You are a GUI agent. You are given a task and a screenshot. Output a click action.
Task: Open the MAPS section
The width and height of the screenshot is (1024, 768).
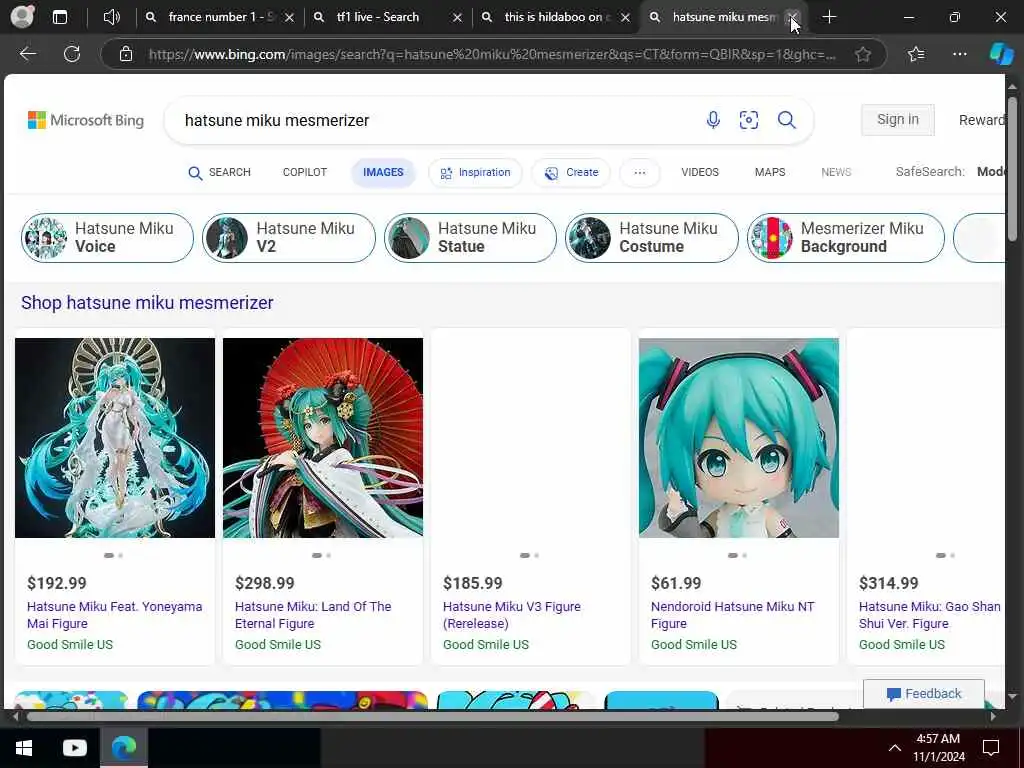tap(770, 172)
